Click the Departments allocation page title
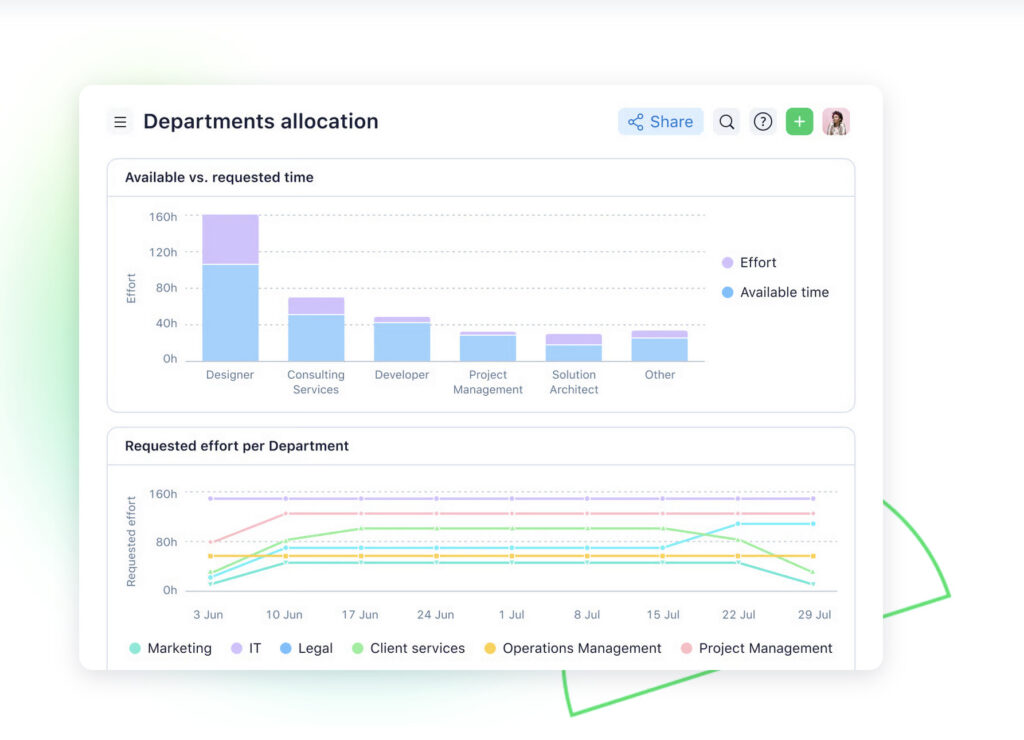The height and width of the screenshot is (740, 1024). coord(261,122)
